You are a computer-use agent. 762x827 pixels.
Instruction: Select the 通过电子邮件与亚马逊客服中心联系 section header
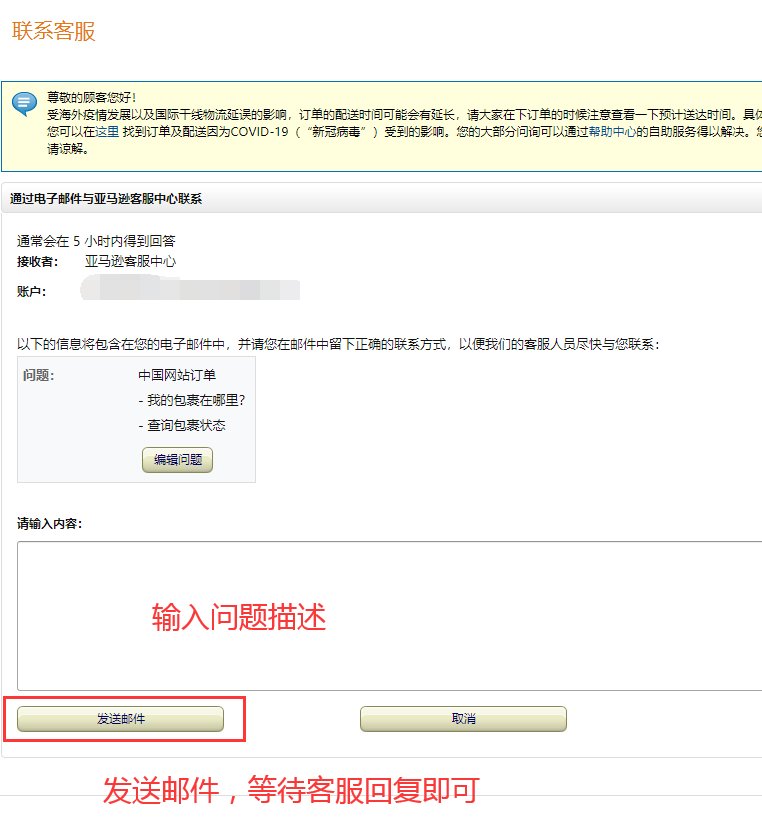pyautogui.click(x=106, y=199)
